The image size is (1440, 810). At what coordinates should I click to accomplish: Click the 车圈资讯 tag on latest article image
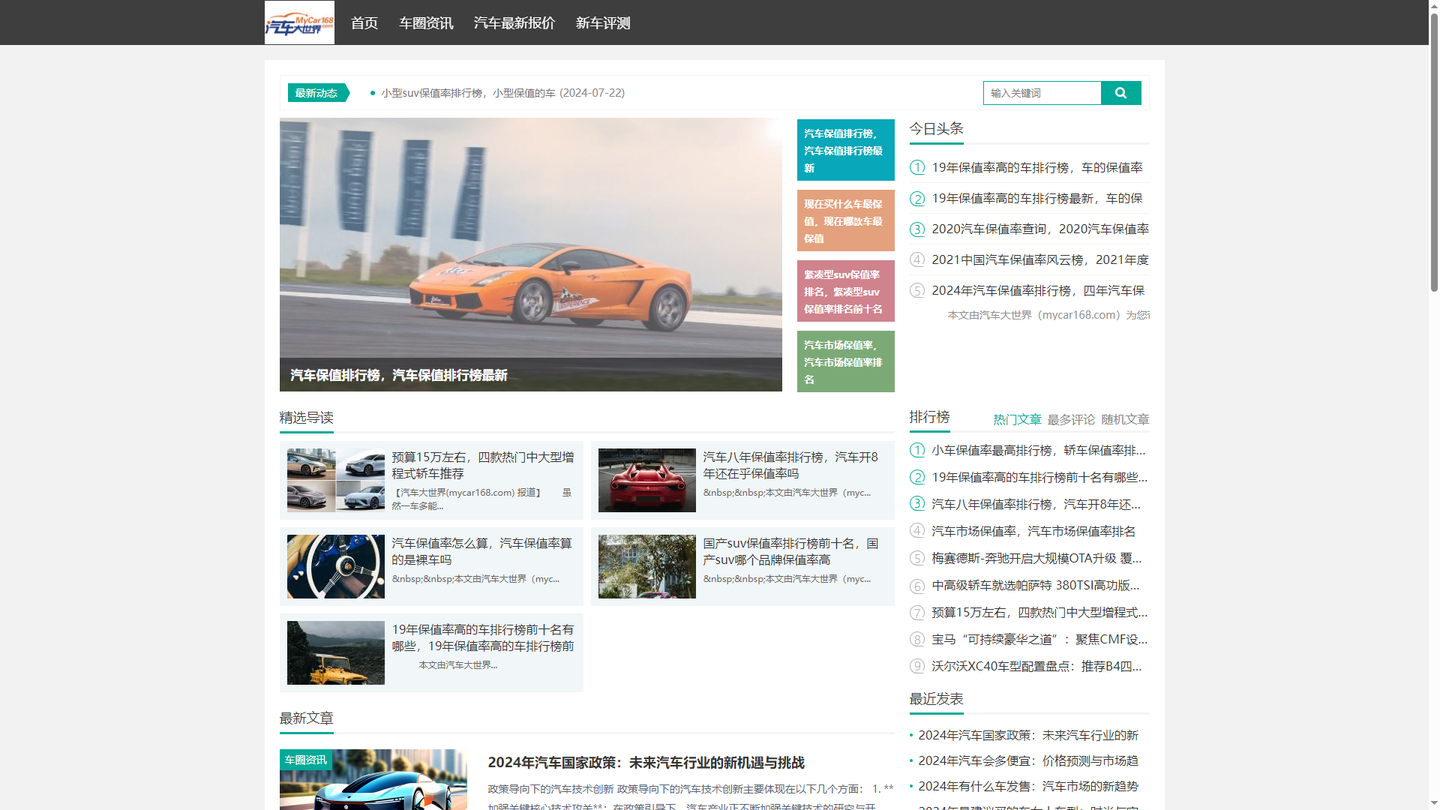point(306,760)
